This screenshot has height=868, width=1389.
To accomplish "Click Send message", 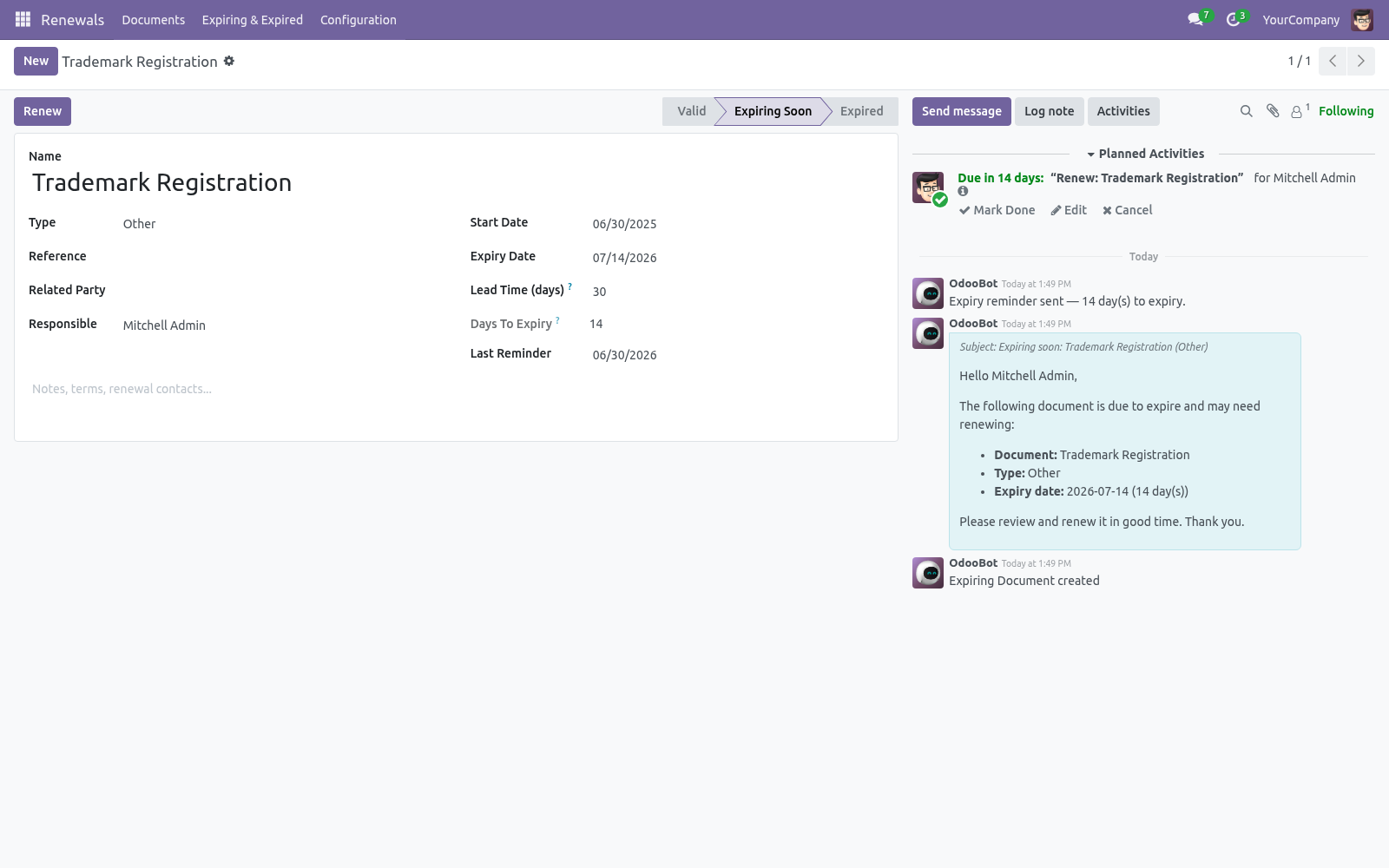I will click(961, 111).
